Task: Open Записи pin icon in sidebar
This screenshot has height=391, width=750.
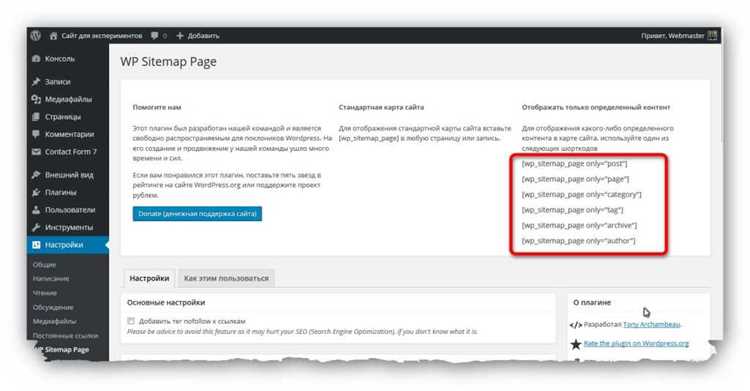Action: click(36, 82)
